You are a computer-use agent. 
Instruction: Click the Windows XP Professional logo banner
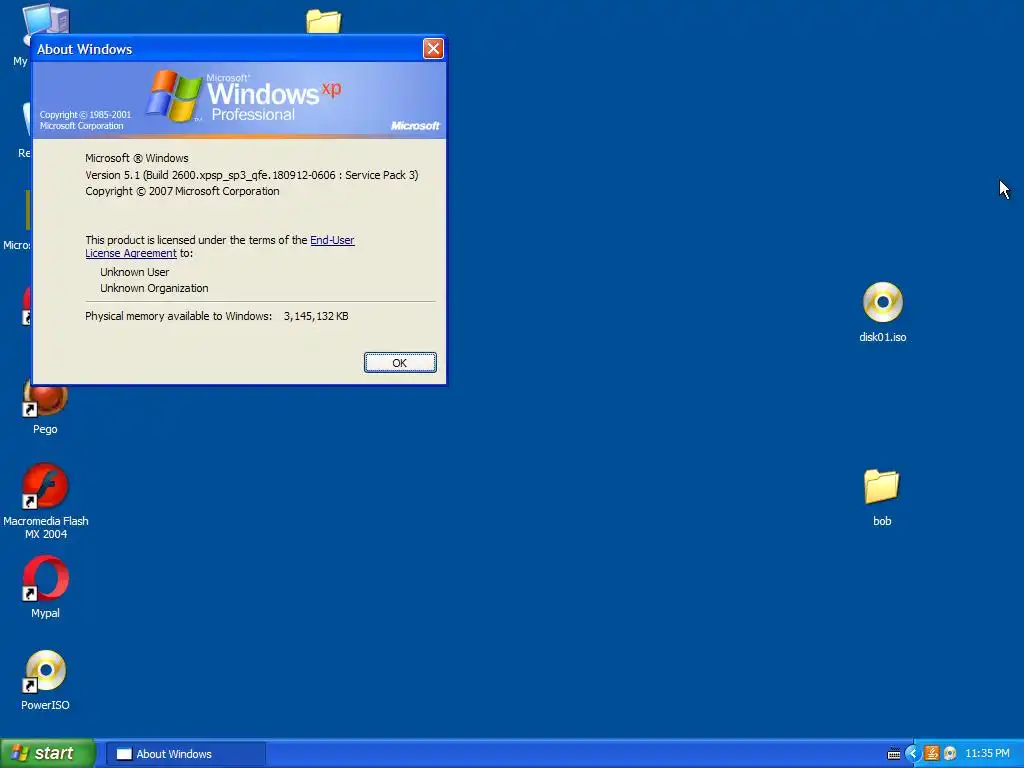240,99
